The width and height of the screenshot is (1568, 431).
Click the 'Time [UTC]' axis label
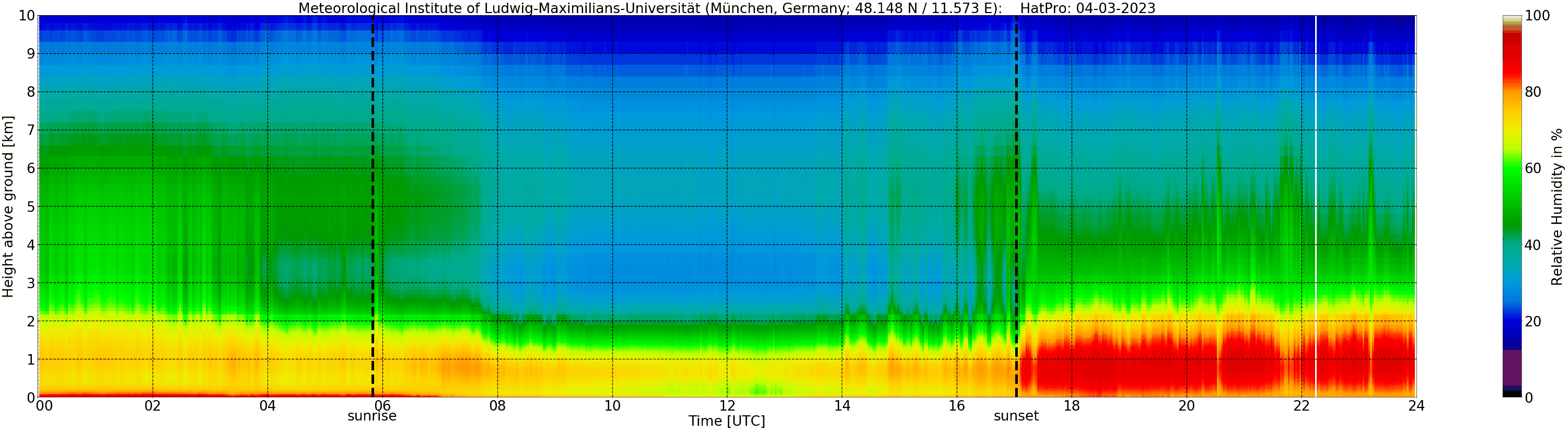(727, 421)
